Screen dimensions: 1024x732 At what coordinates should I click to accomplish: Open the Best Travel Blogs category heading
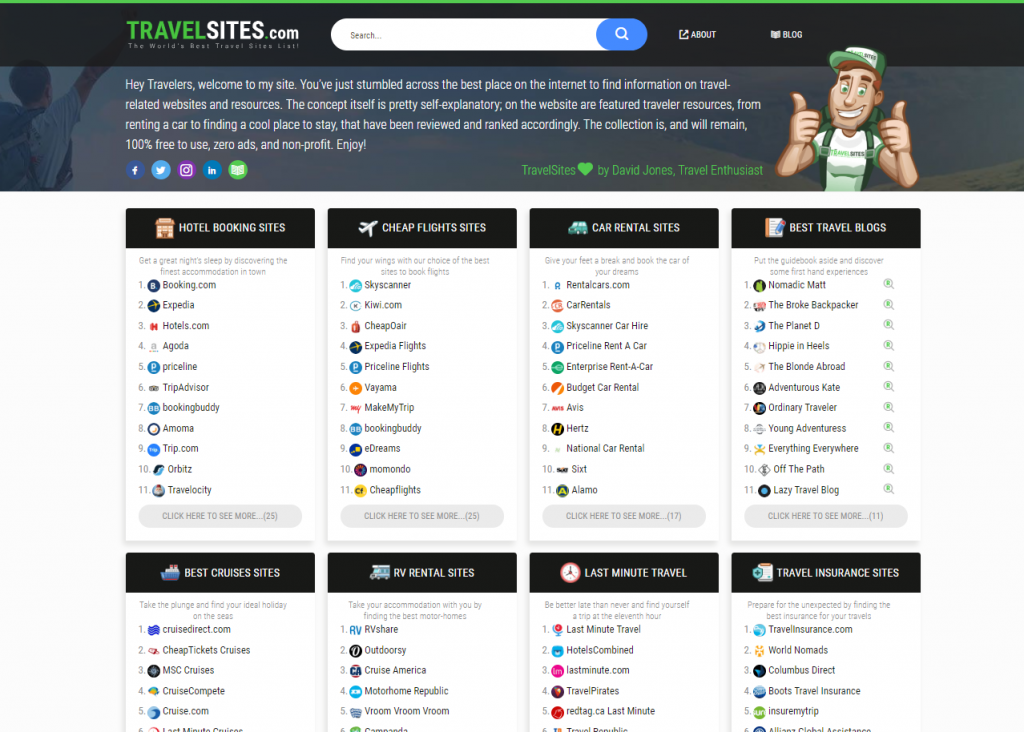pyautogui.click(x=837, y=228)
